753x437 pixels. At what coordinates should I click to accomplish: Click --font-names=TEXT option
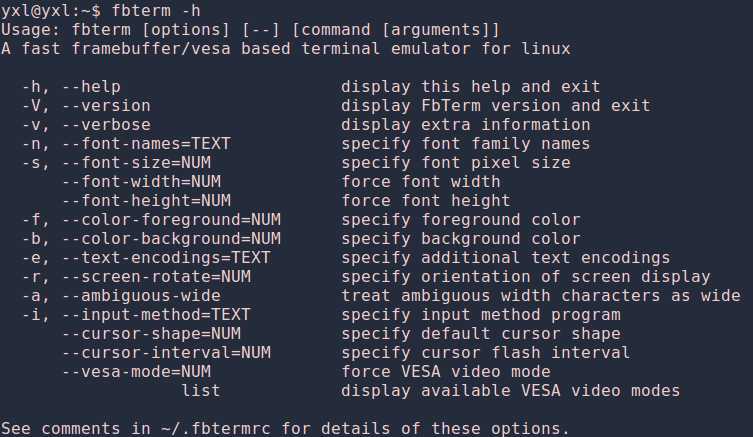pyautogui.click(x=146, y=144)
